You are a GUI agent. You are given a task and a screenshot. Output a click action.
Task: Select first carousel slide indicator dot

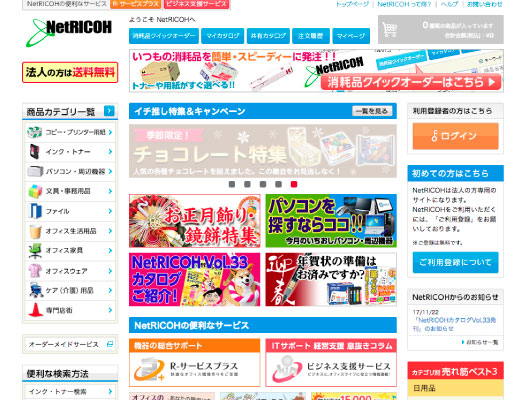(x=232, y=184)
